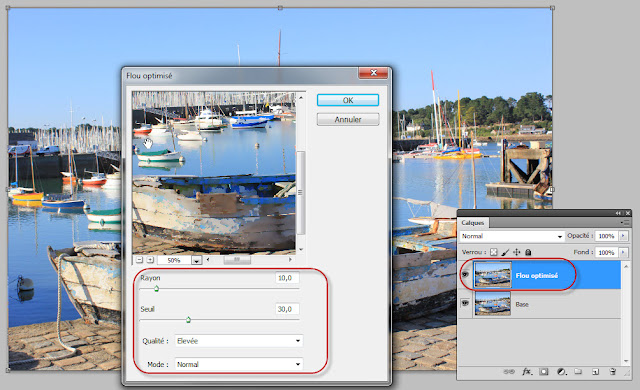
Task: Click the Rayon value field 10,0
Action: tap(287, 278)
